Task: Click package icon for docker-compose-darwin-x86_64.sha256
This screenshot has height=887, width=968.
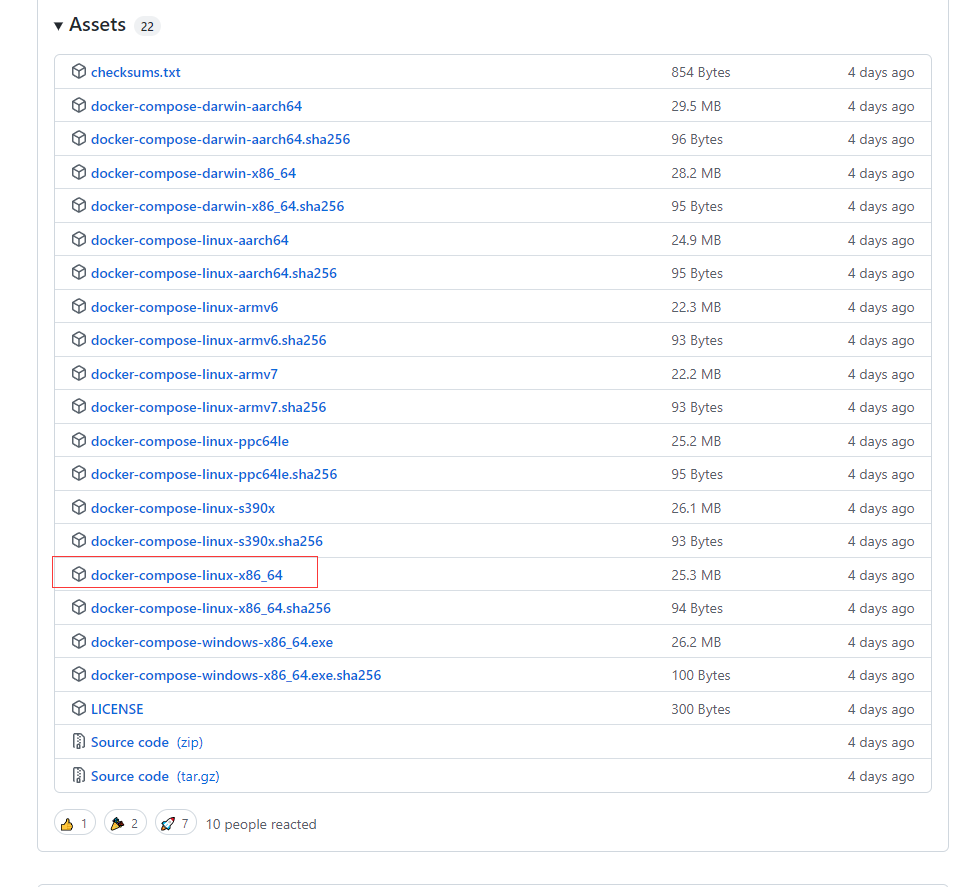Action: pos(78,206)
